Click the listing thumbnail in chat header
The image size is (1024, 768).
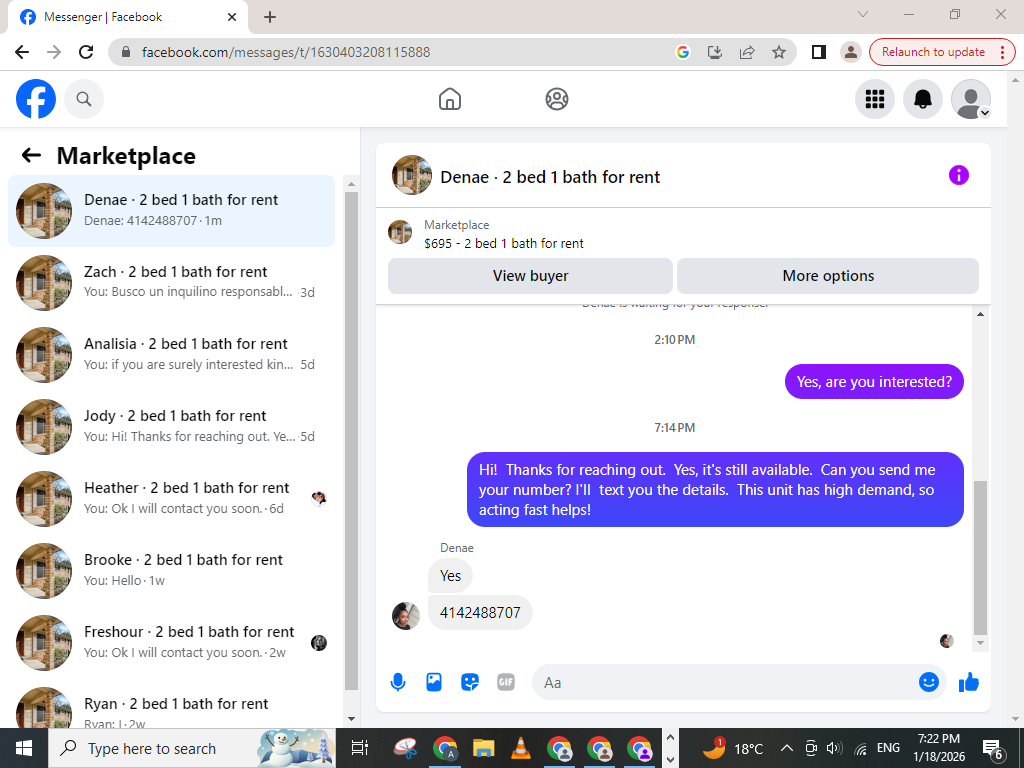point(411,175)
